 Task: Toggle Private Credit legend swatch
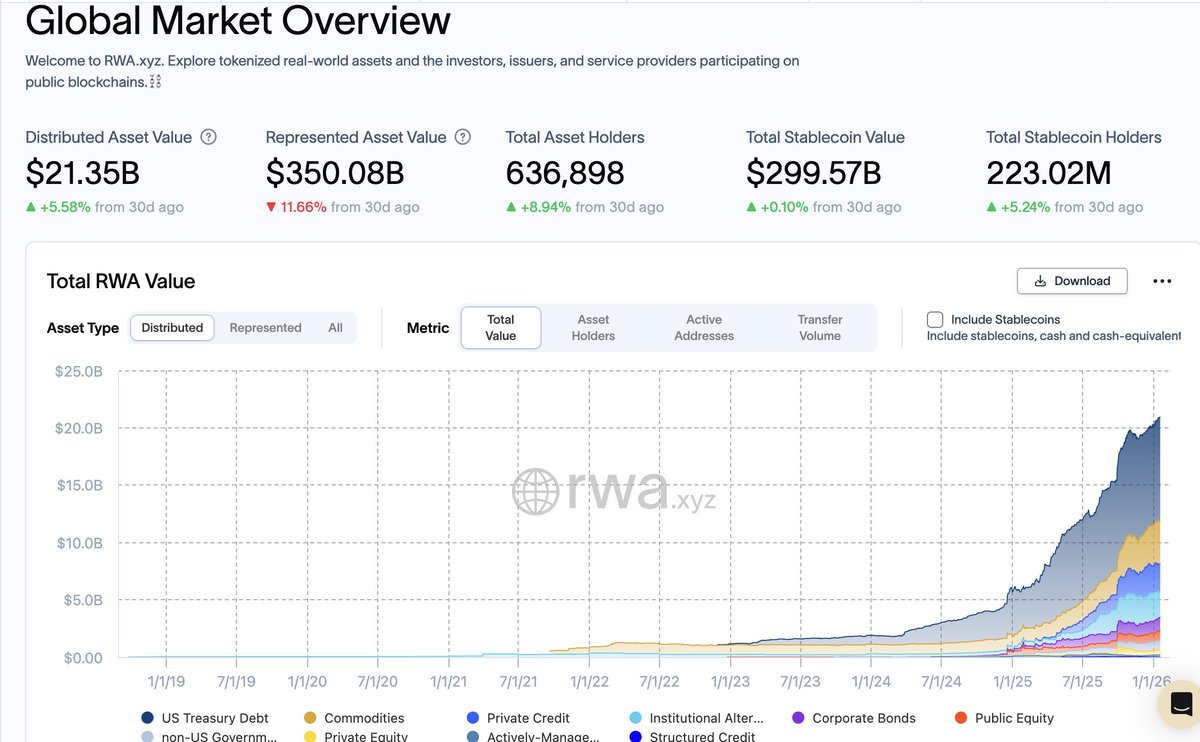click(473, 718)
